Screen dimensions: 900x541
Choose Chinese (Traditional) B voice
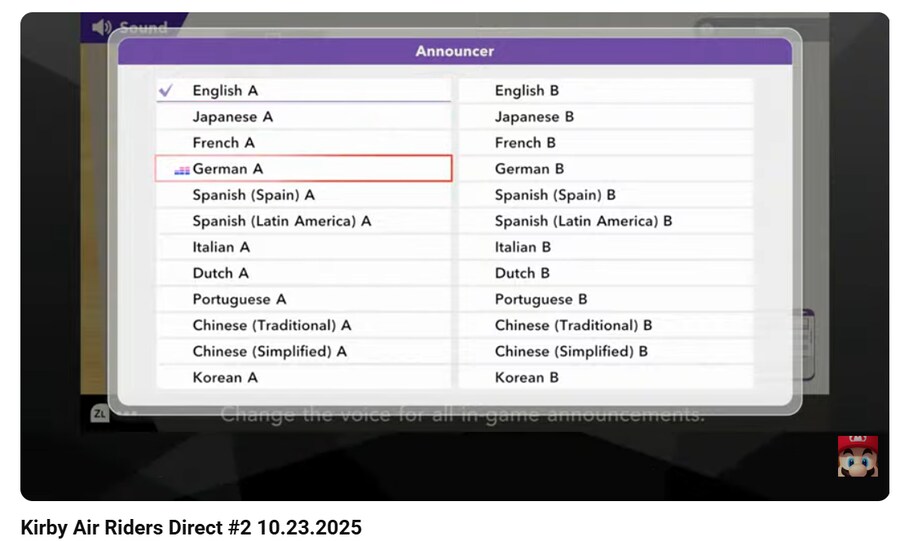click(605, 325)
